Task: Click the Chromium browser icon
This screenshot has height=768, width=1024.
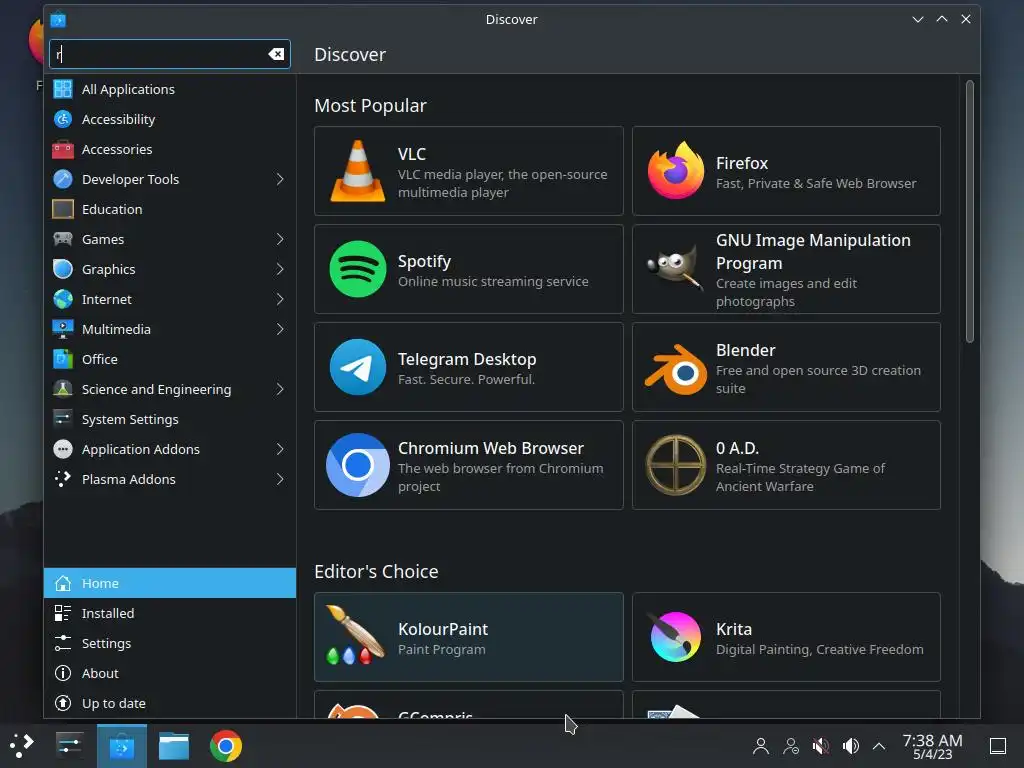Action: (x=357, y=465)
